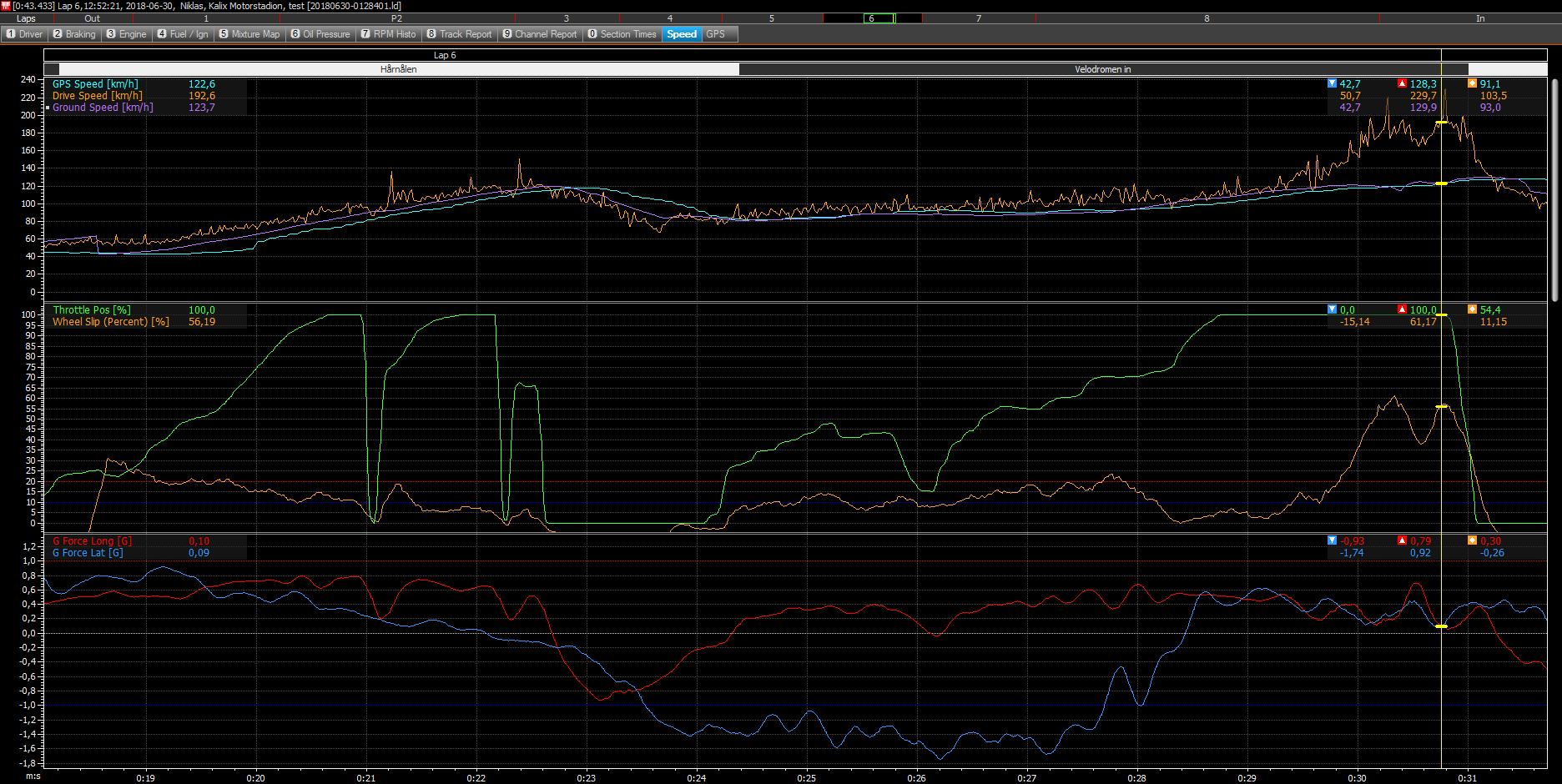
Task: Click the orange average icon in the G Force graph
Action: coord(1472,540)
